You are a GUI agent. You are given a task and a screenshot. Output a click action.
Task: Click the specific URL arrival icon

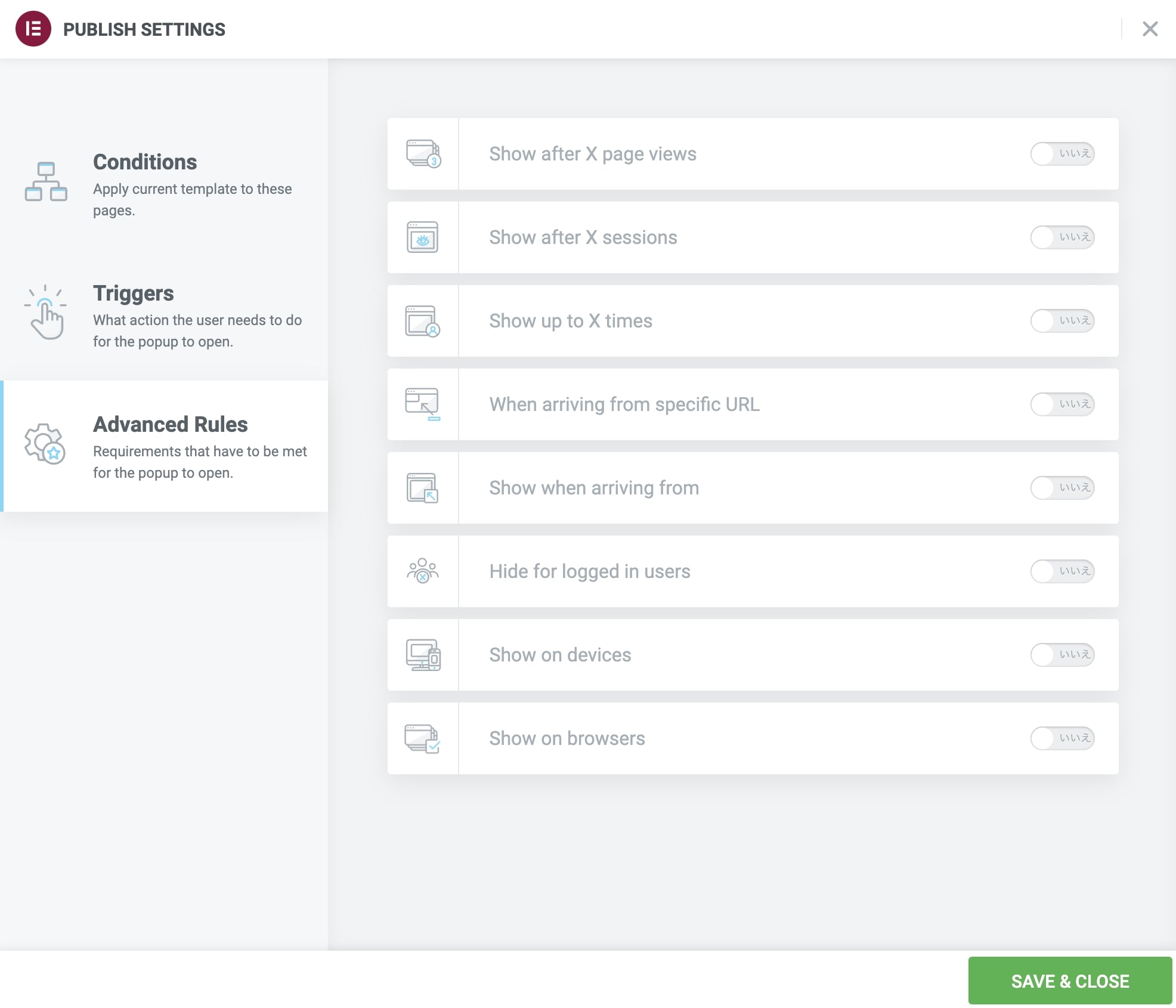pos(423,404)
